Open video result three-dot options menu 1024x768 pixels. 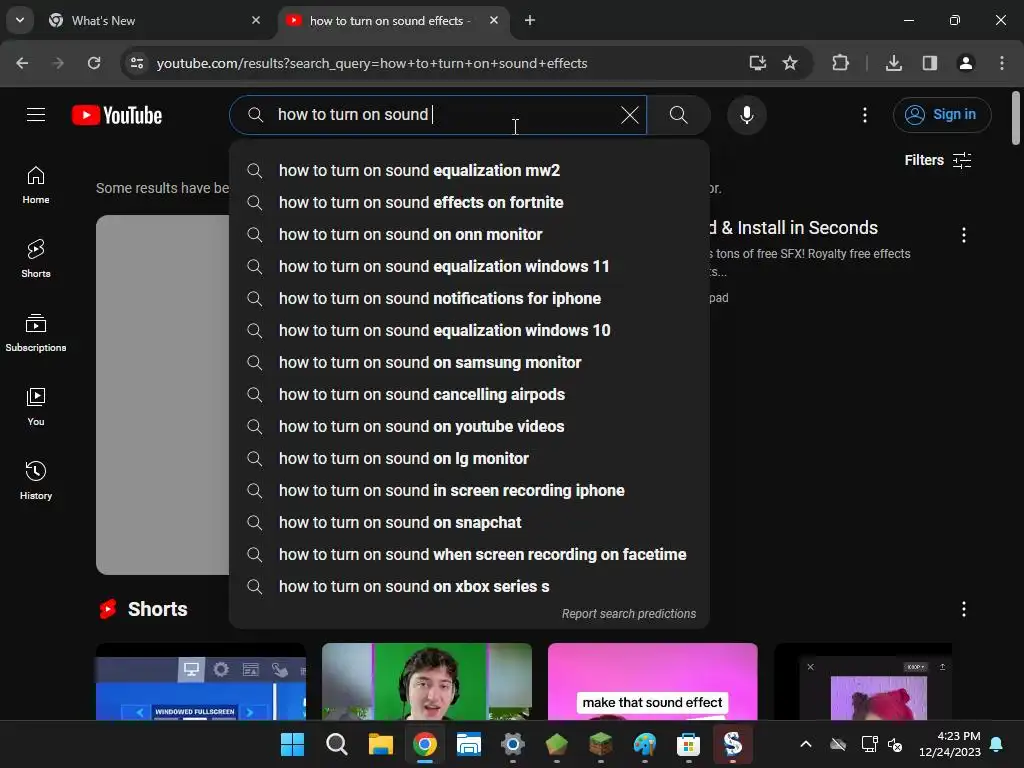(x=963, y=235)
